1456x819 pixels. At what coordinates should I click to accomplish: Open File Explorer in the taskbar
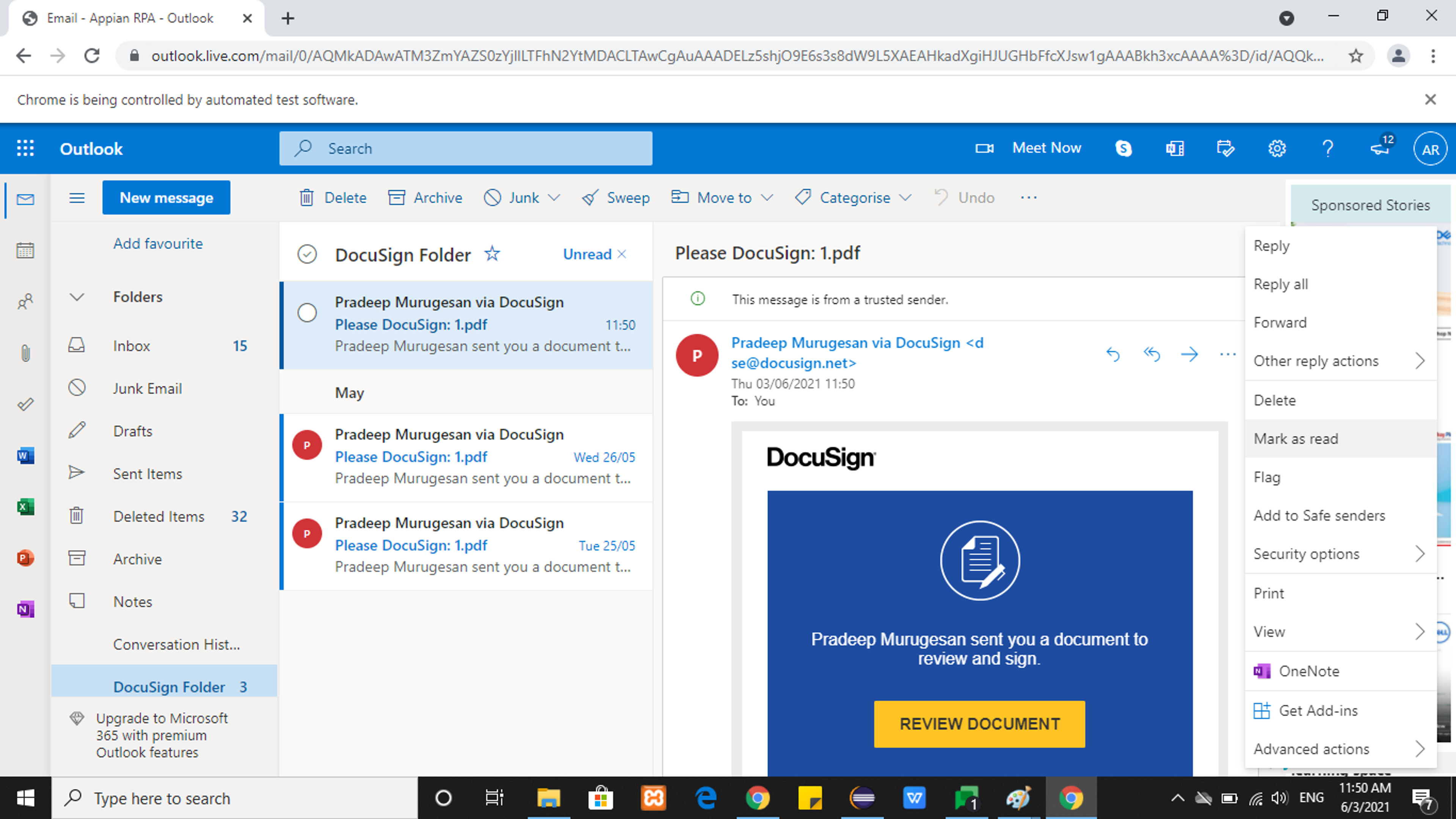tap(548, 798)
